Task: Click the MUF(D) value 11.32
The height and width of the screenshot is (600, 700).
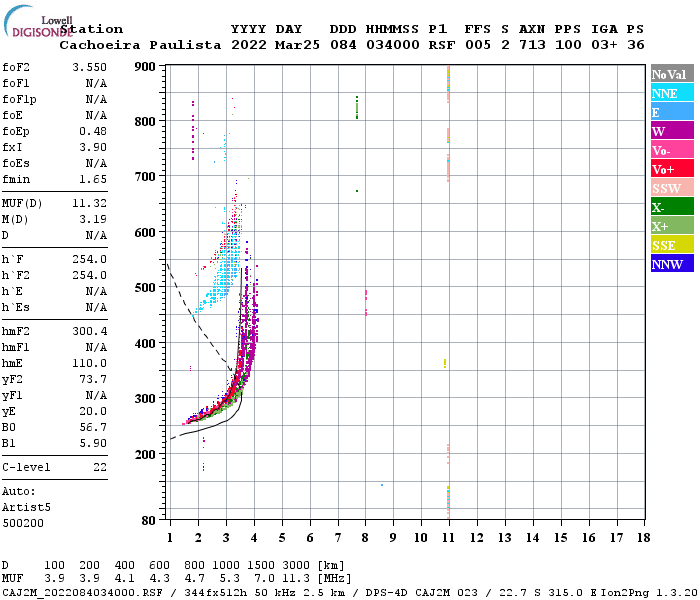Action: 90,203
